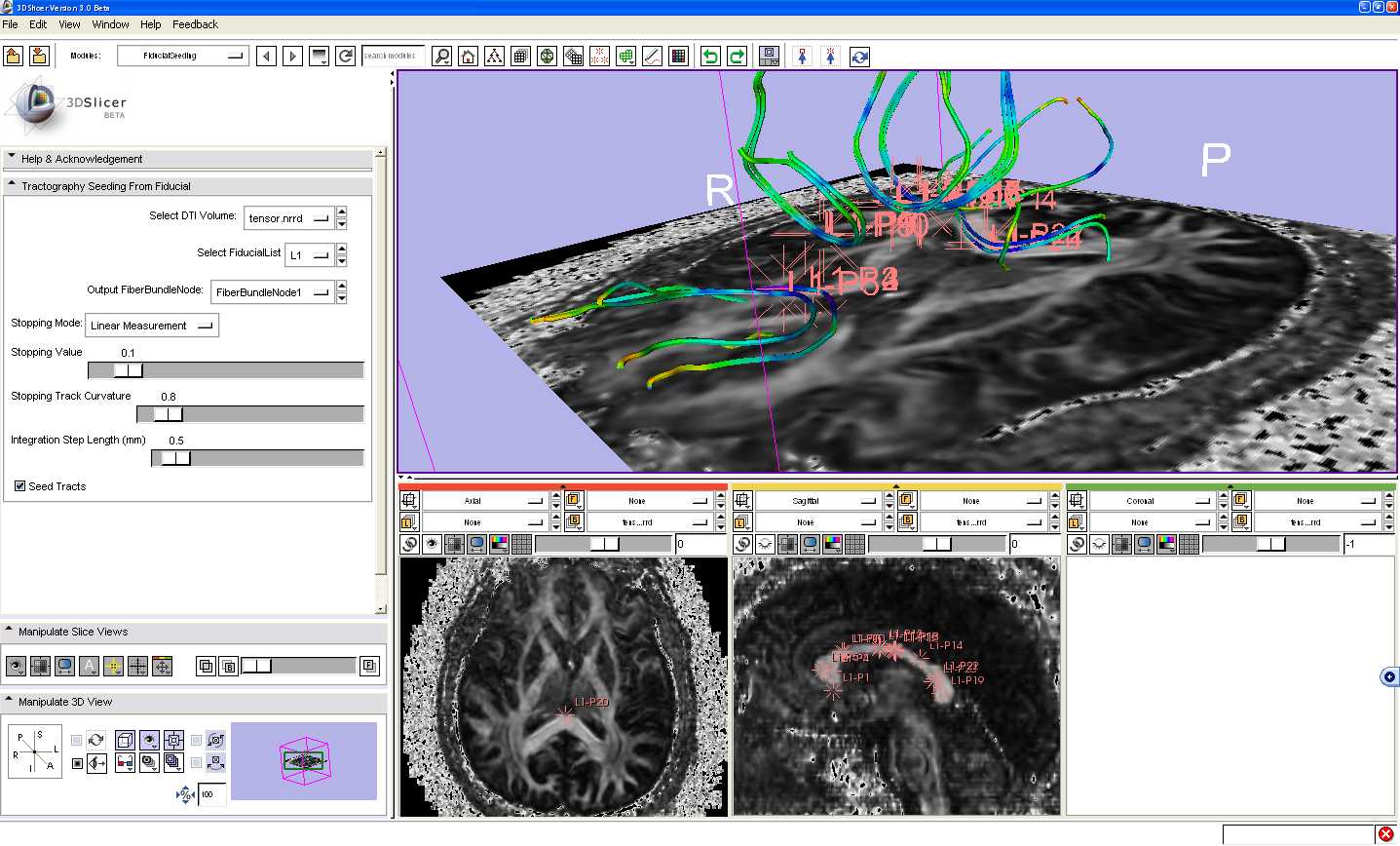Toggle the Axial slice visibility eye icon

[x=434, y=544]
